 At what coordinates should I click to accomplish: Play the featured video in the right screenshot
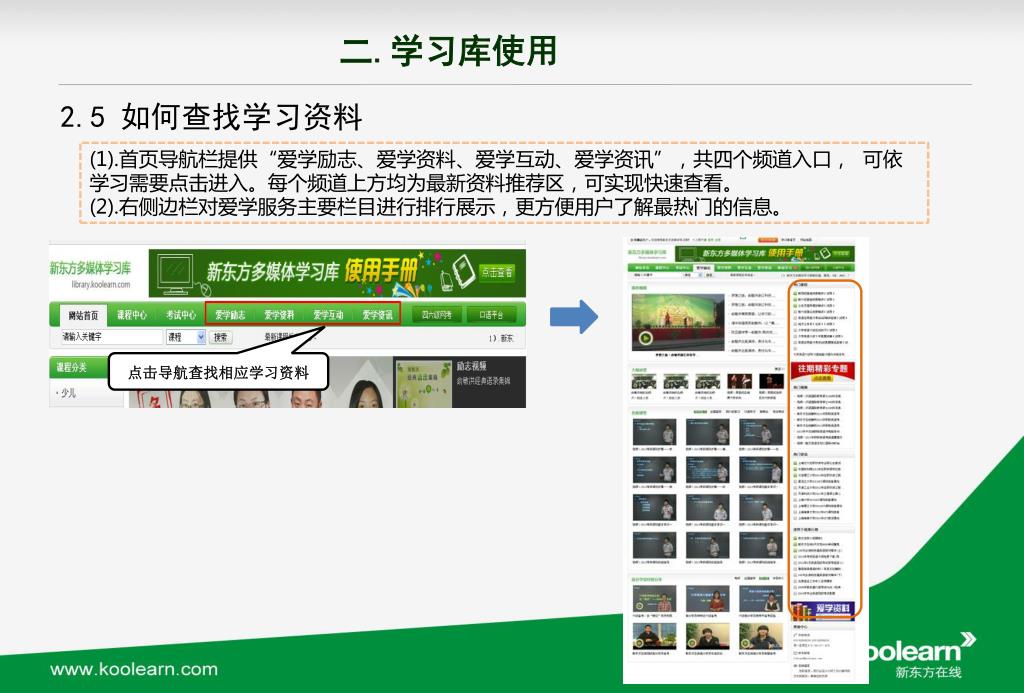tap(646, 338)
